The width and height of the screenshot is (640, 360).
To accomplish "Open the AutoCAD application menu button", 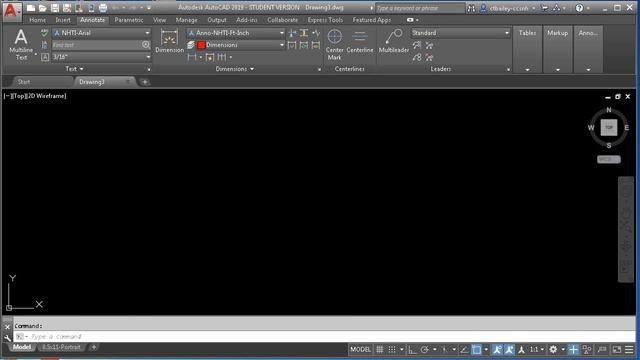I will (11, 11).
